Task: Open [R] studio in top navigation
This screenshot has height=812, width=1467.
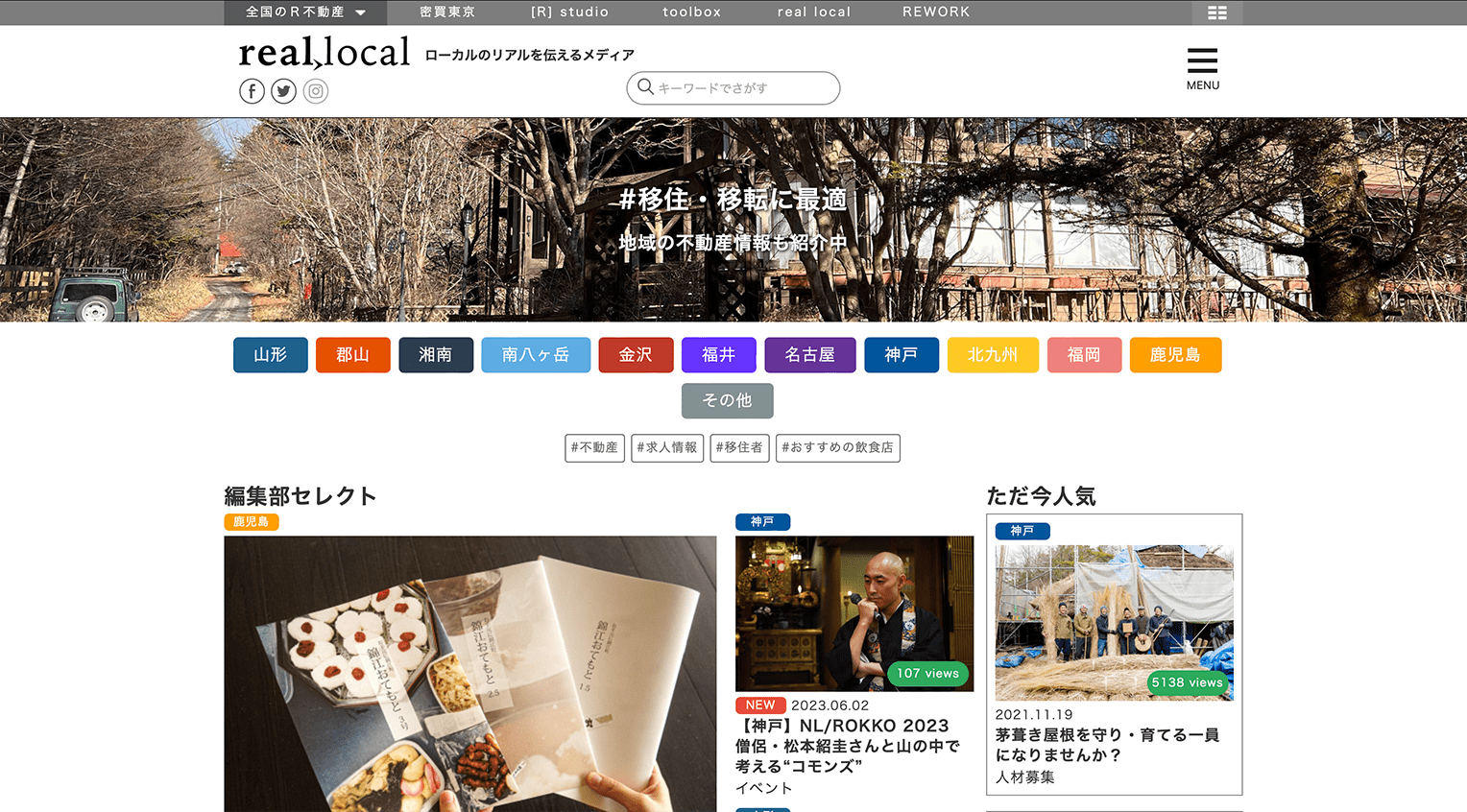Action: [x=570, y=12]
